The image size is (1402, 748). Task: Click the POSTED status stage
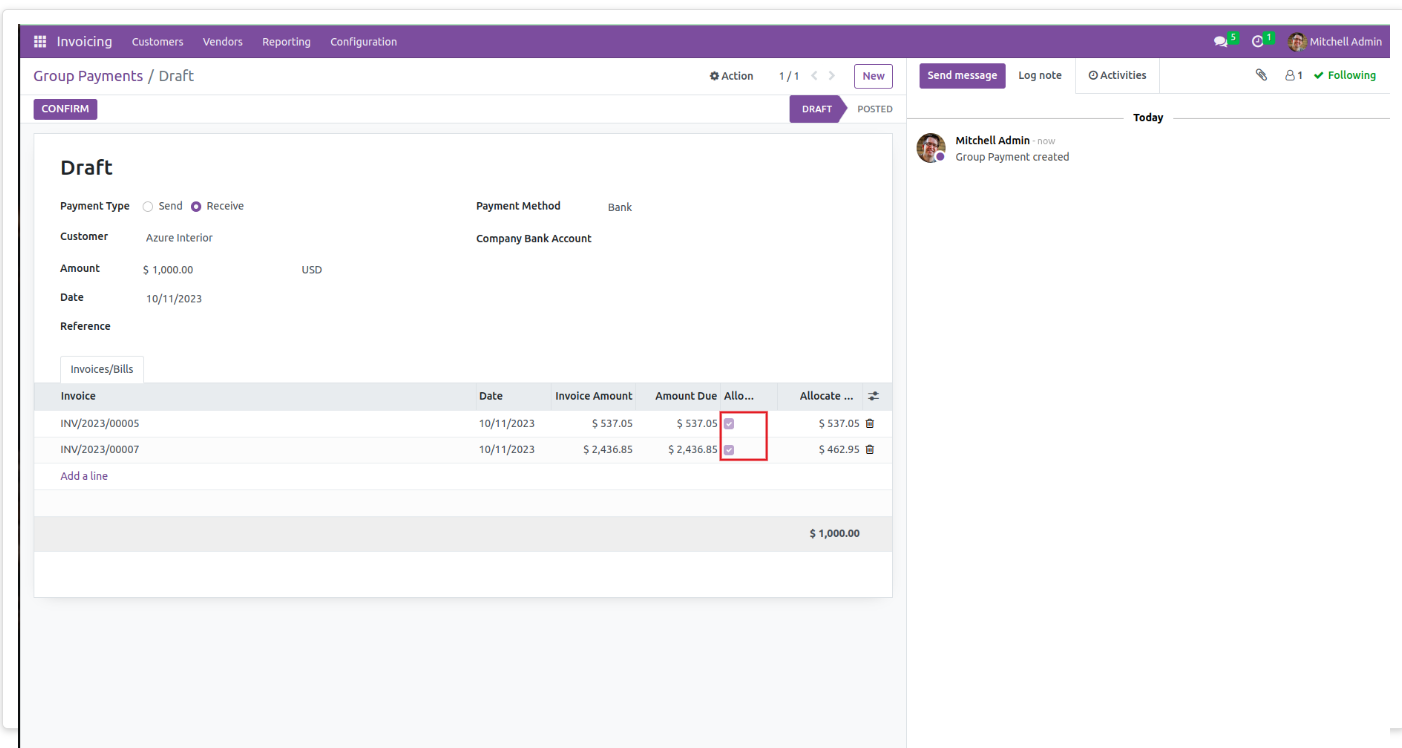point(874,109)
